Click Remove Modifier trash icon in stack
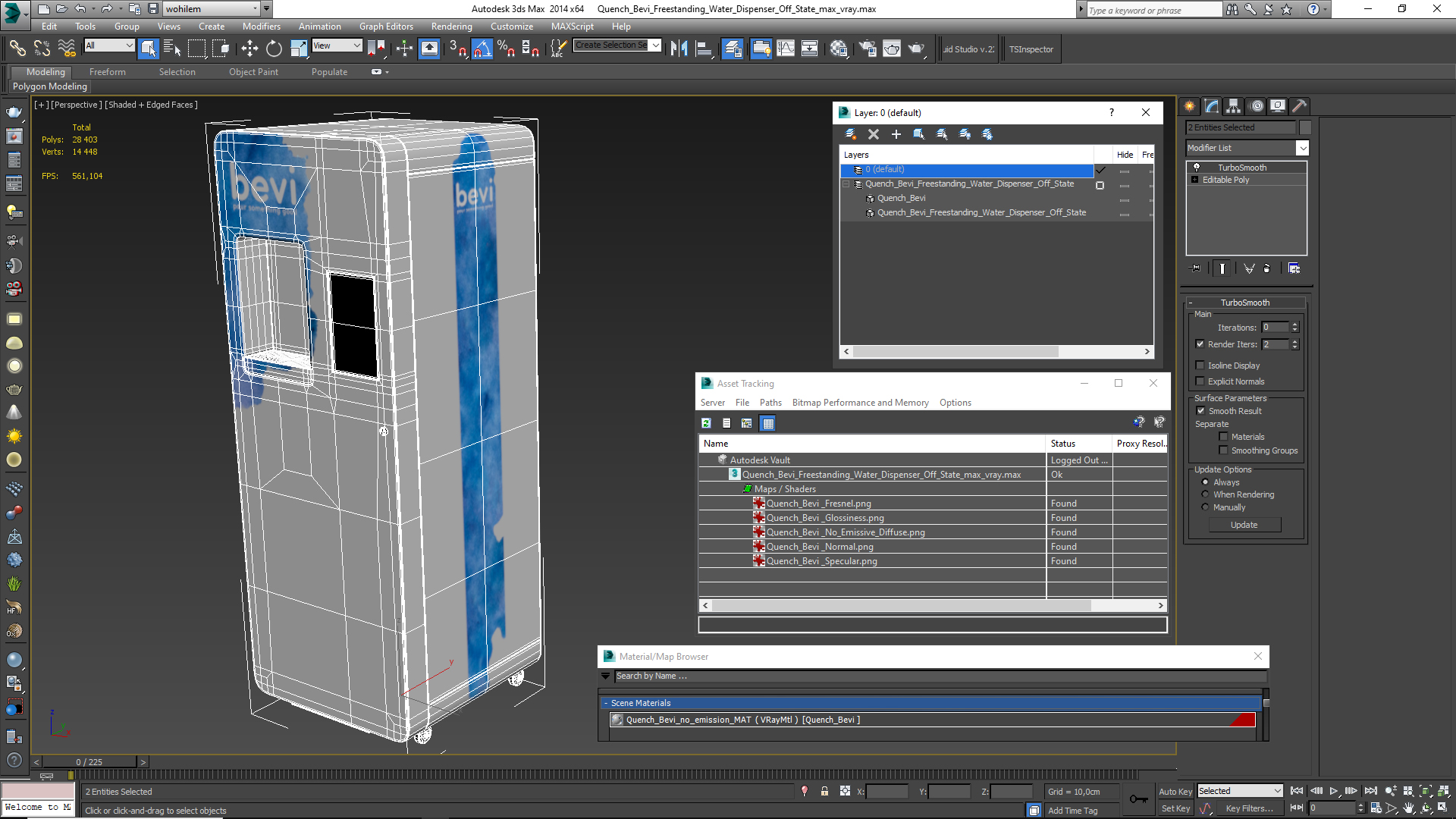1456x819 pixels. click(x=1267, y=268)
